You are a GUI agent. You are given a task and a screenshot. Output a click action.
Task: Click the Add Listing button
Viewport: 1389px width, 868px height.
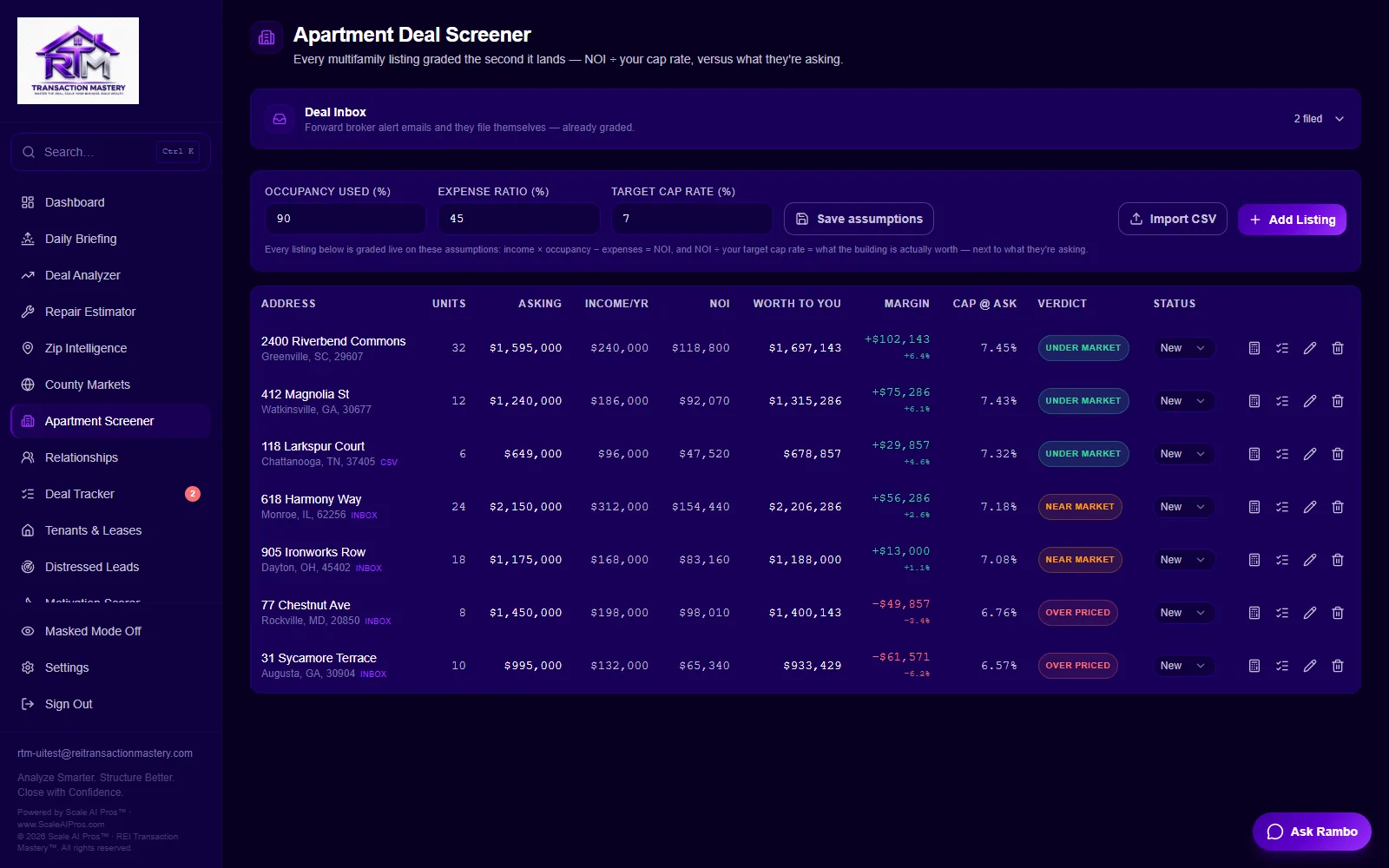[1292, 220]
